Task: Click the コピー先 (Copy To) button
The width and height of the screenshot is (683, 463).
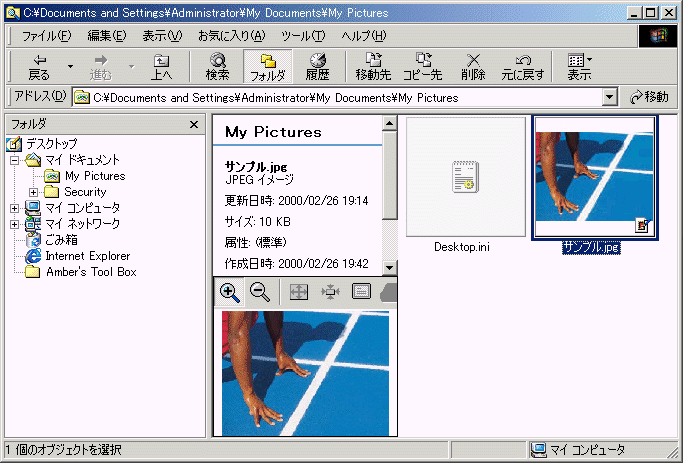Action: 423,67
